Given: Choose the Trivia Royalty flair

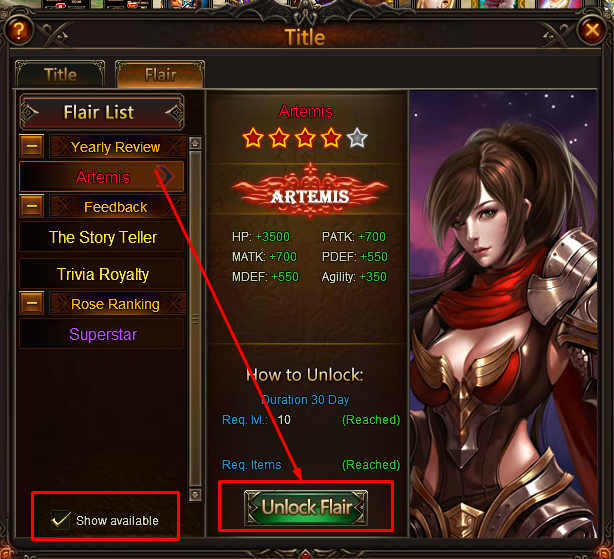Looking at the screenshot, I should tap(101, 274).
